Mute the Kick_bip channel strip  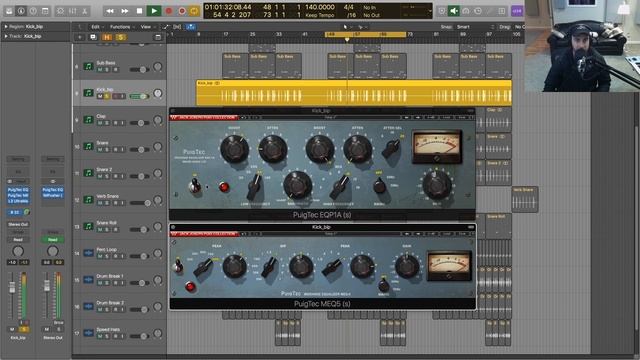pos(12,329)
